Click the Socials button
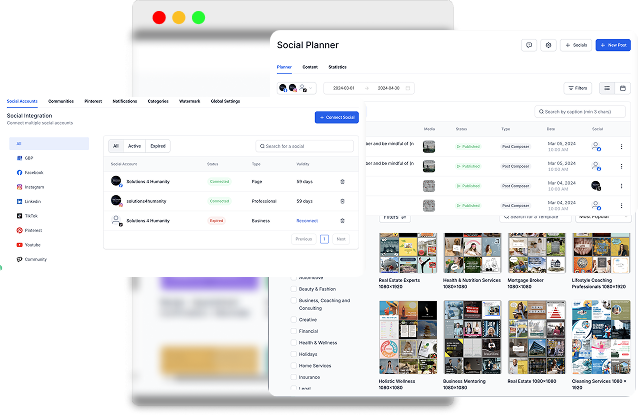 [x=576, y=45]
